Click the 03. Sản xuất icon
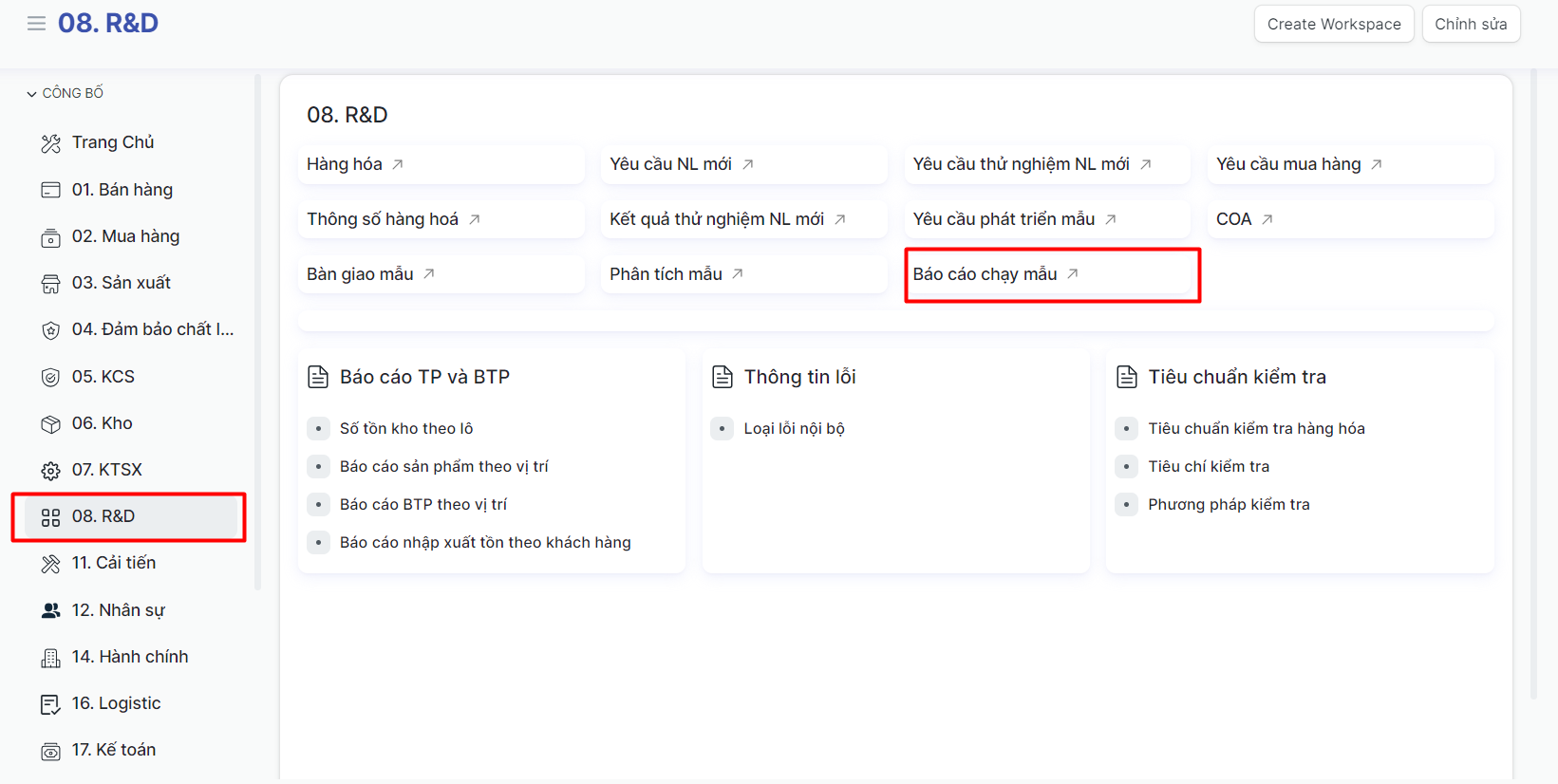 pyautogui.click(x=50, y=284)
